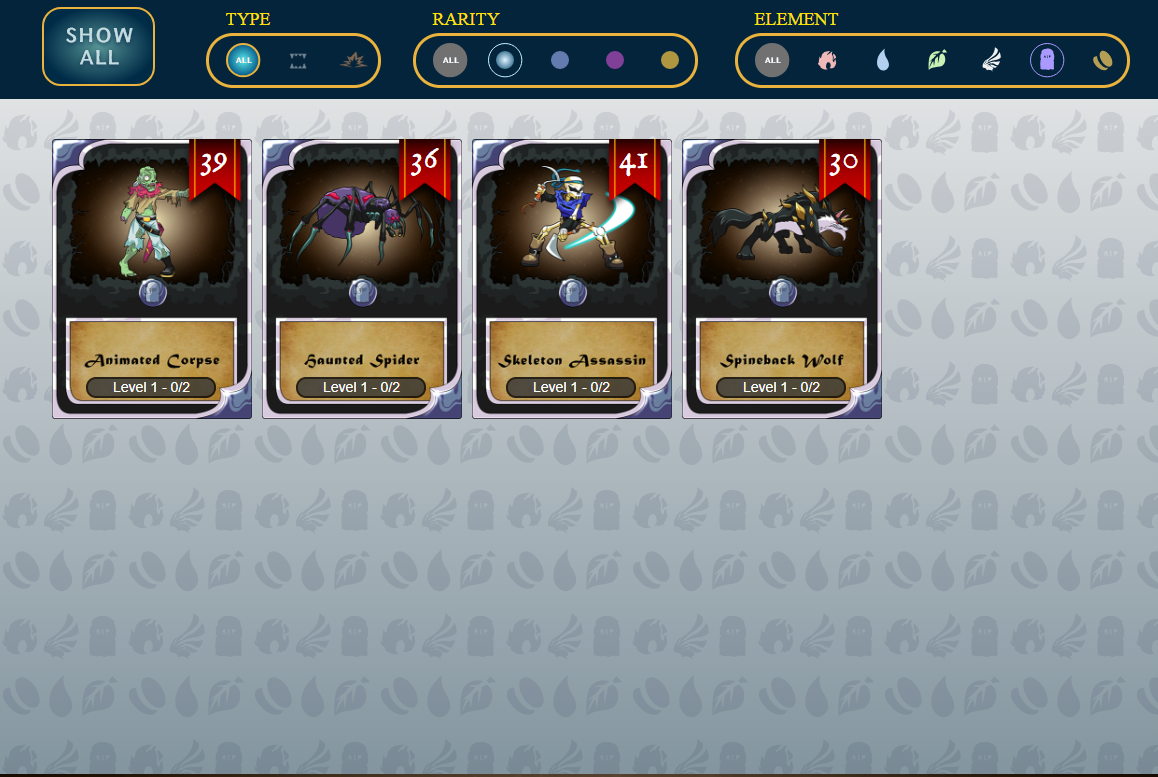The image size is (1158, 777).
Task: Select the Monster type claw icon
Action: click(353, 61)
